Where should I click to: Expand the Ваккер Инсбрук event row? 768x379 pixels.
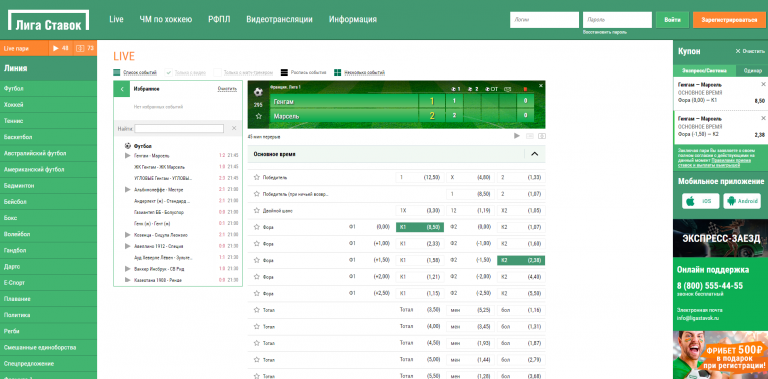tap(128, 269)
